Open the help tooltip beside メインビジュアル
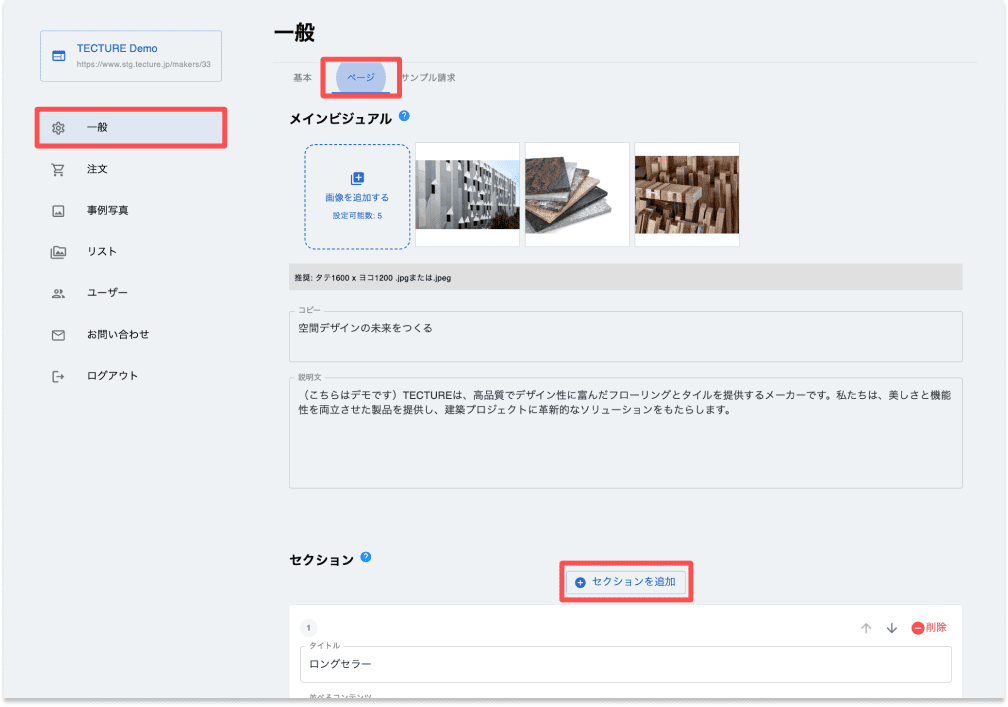Image resolution: width=1008 pixels, height=707 pixels. coord(403,115)
